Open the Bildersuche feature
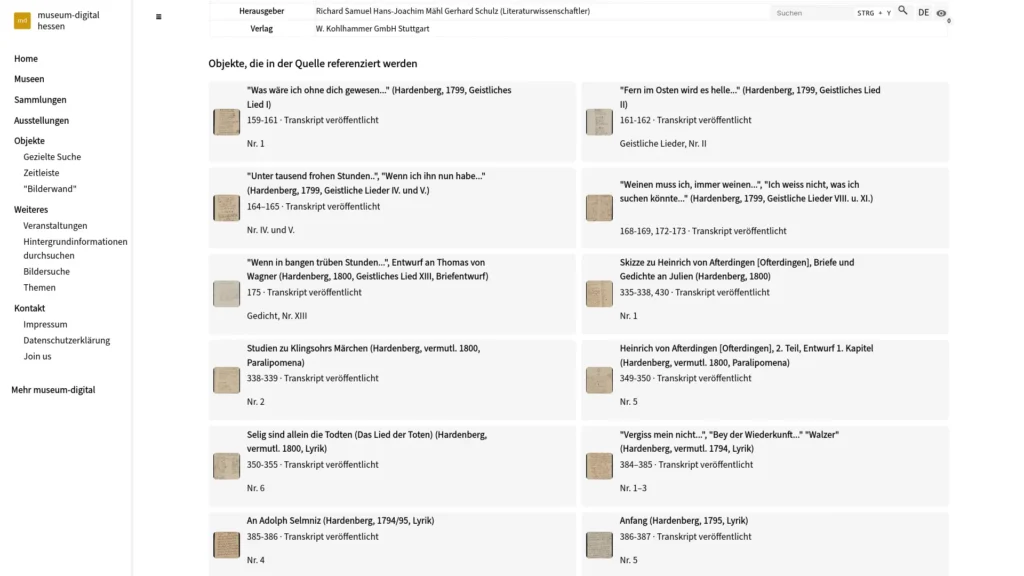The width and height of the screenshot is (1024, 576). 46,271
